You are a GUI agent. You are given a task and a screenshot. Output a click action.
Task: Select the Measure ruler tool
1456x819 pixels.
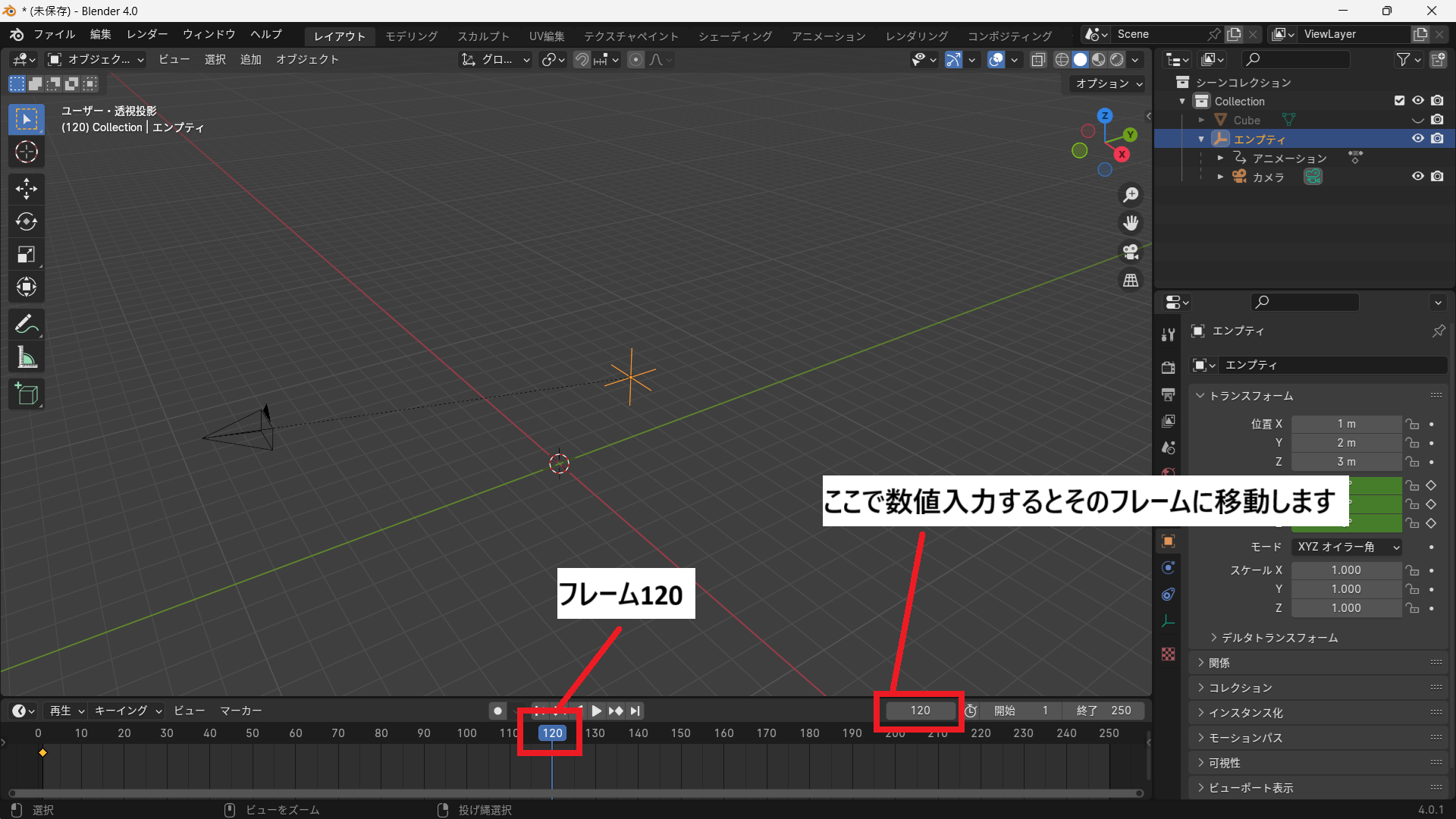[x=27, y=358]
